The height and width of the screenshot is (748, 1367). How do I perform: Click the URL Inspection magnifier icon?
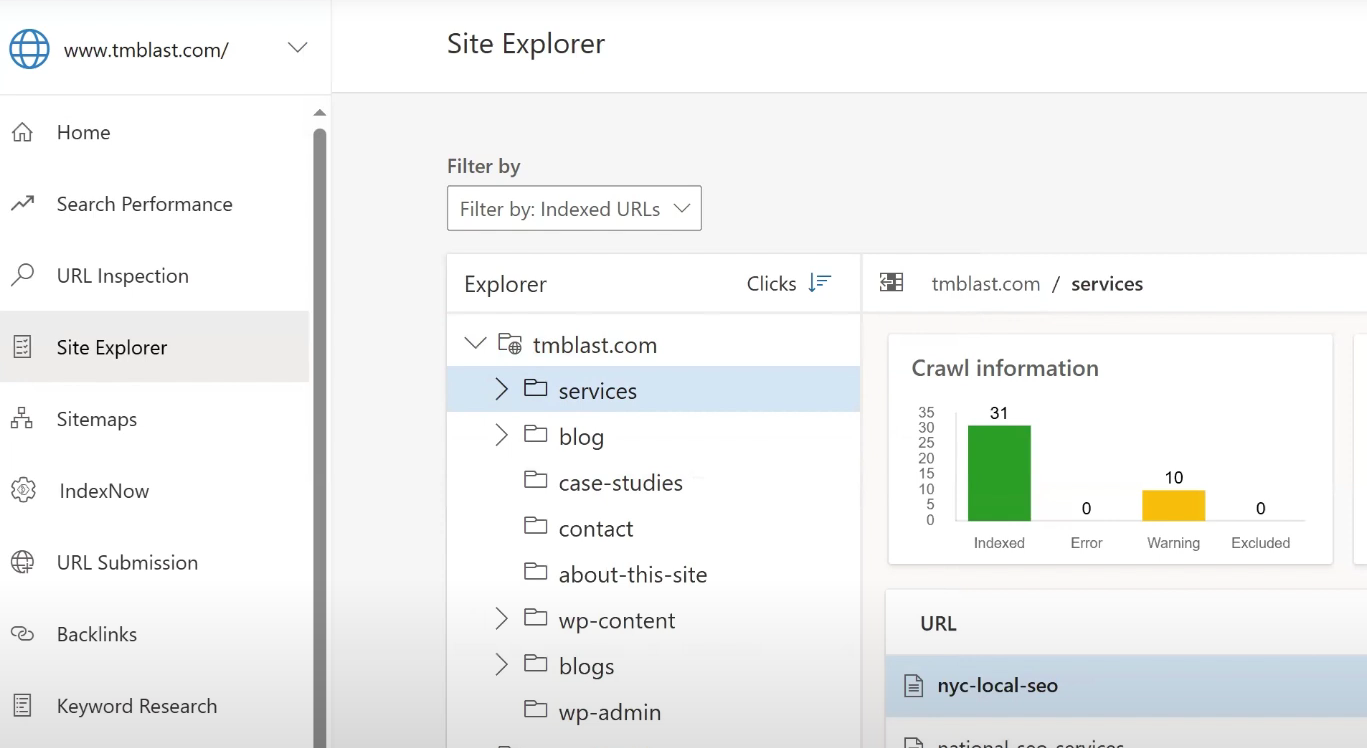click(22, 275)
